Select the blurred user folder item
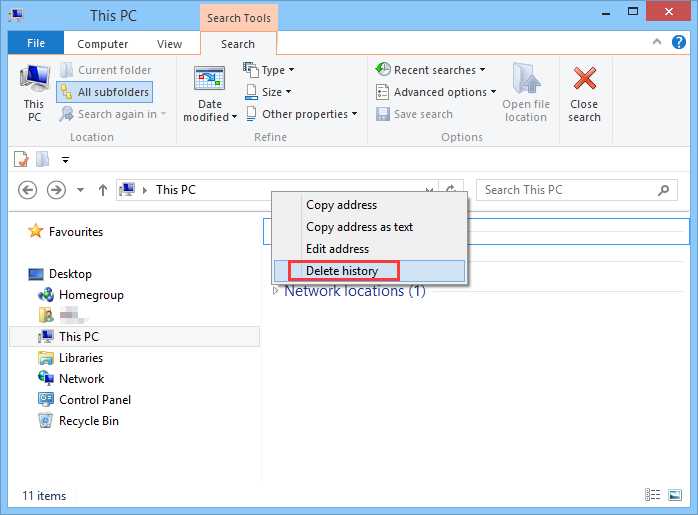 tap(63, 315)
